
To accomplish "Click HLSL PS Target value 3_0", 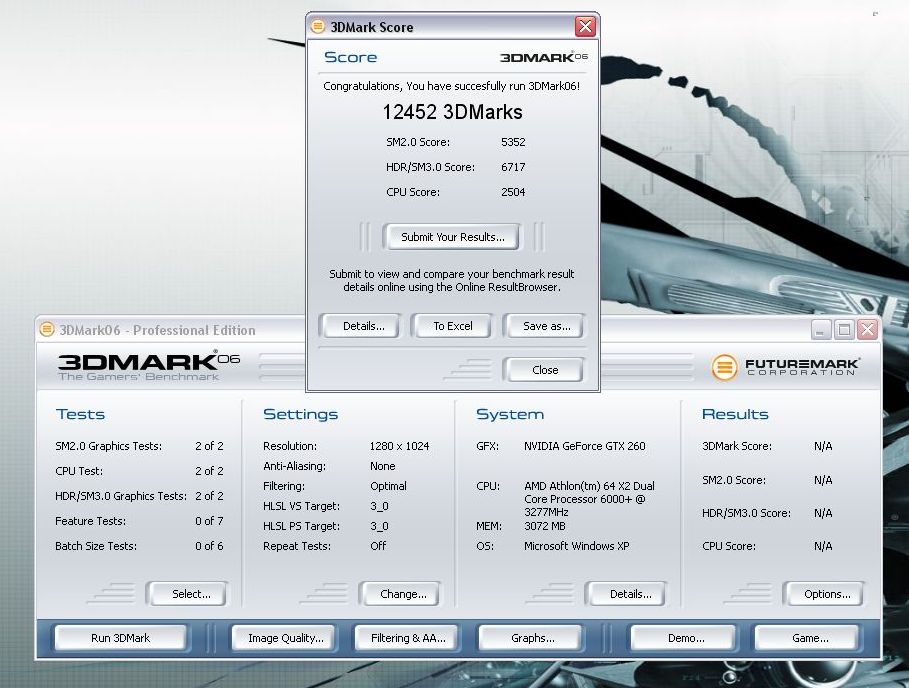I will (379, 526).
